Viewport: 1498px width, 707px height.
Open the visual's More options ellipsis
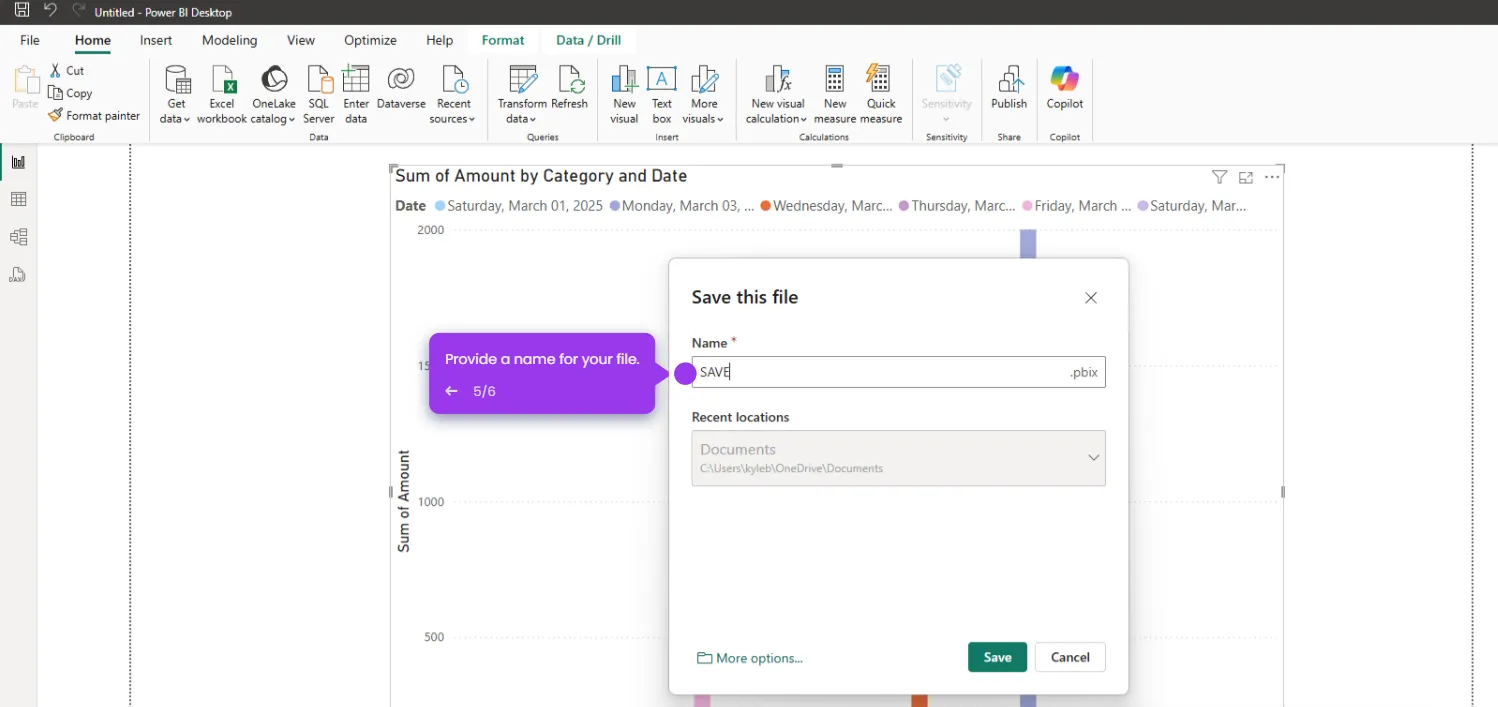pyautogui.click(x=1272, y=177)
